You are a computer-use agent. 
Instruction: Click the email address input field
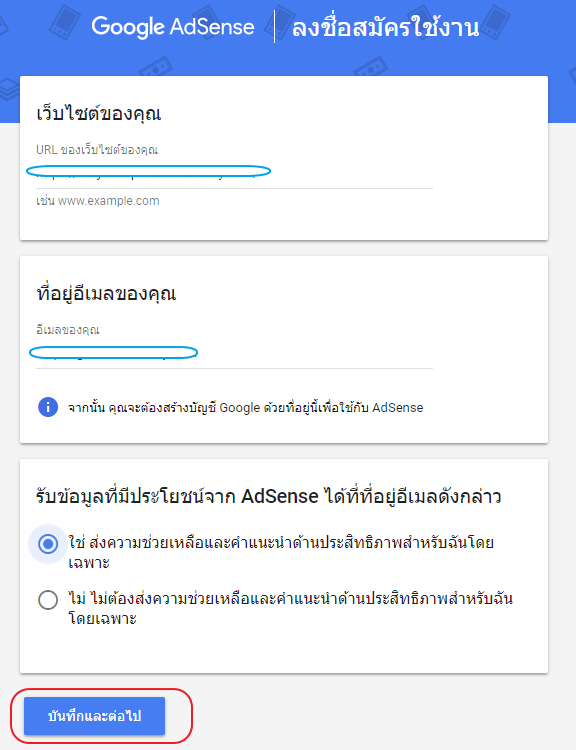coord(234,355)
